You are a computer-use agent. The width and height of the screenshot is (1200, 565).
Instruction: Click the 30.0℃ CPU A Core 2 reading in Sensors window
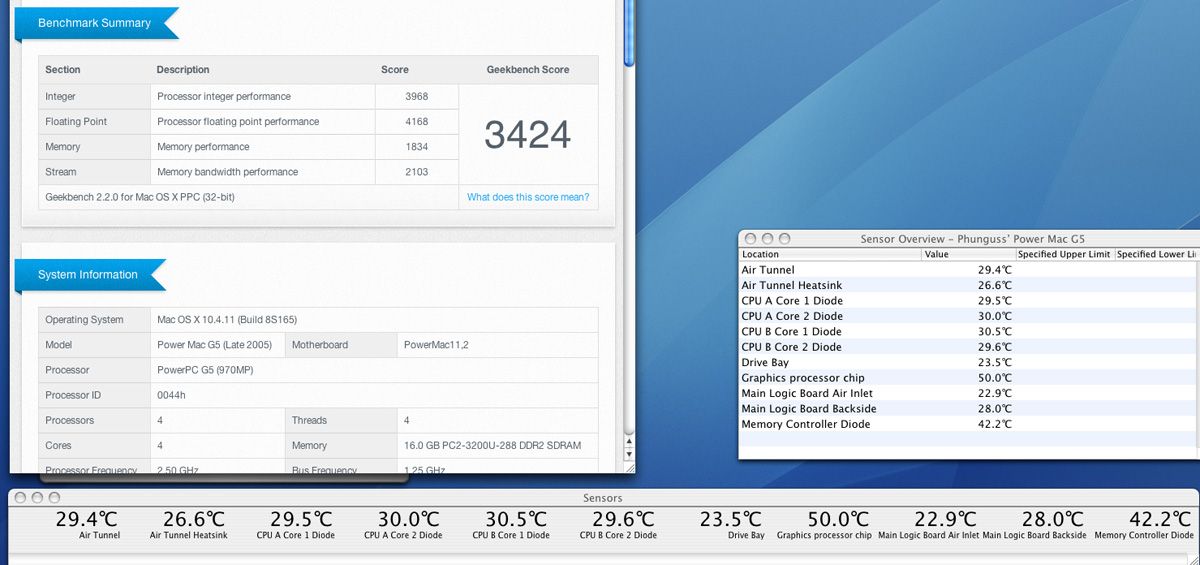click(408, 520)
